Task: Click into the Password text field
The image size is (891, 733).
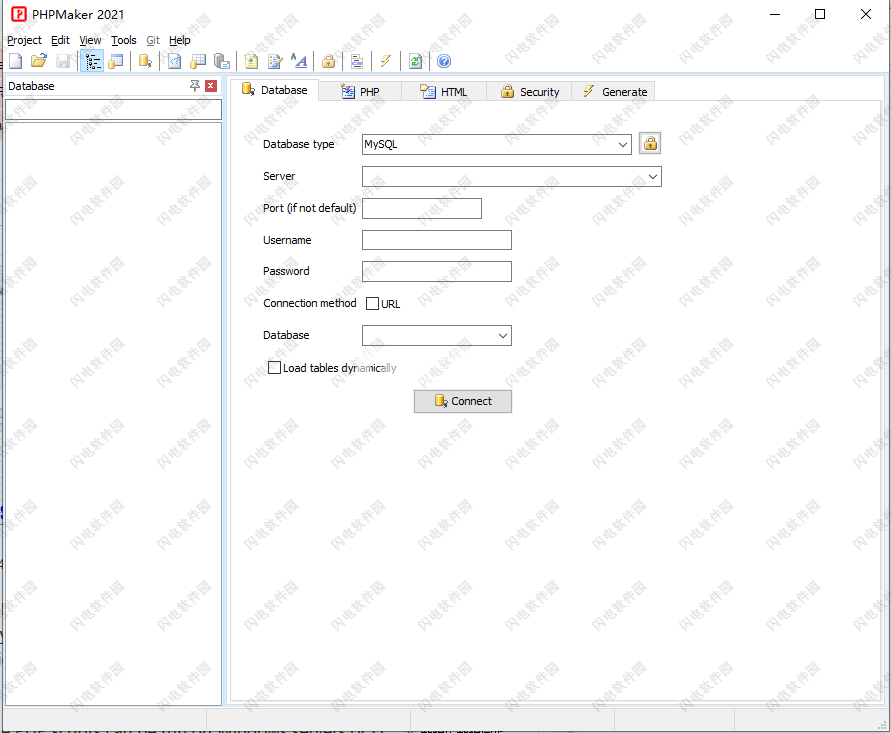Action: click(x=436, y=271)
